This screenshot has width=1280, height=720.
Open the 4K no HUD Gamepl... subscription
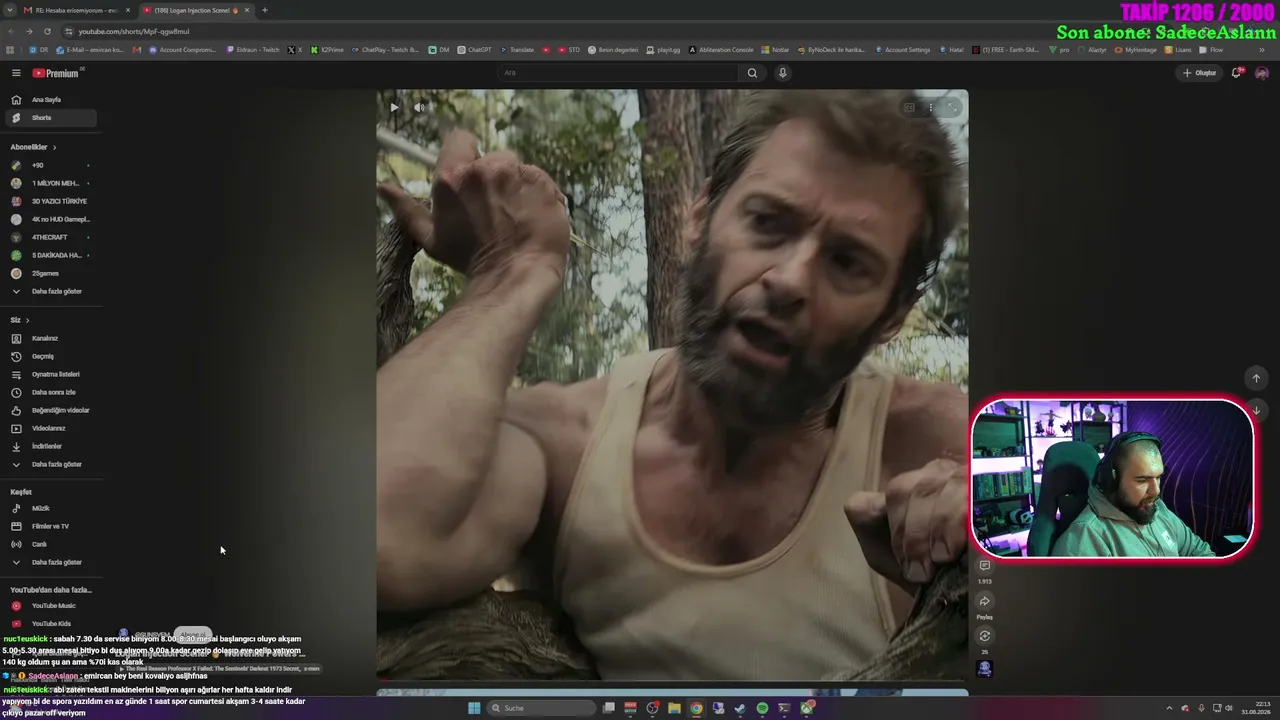click(x=50, y=219)
